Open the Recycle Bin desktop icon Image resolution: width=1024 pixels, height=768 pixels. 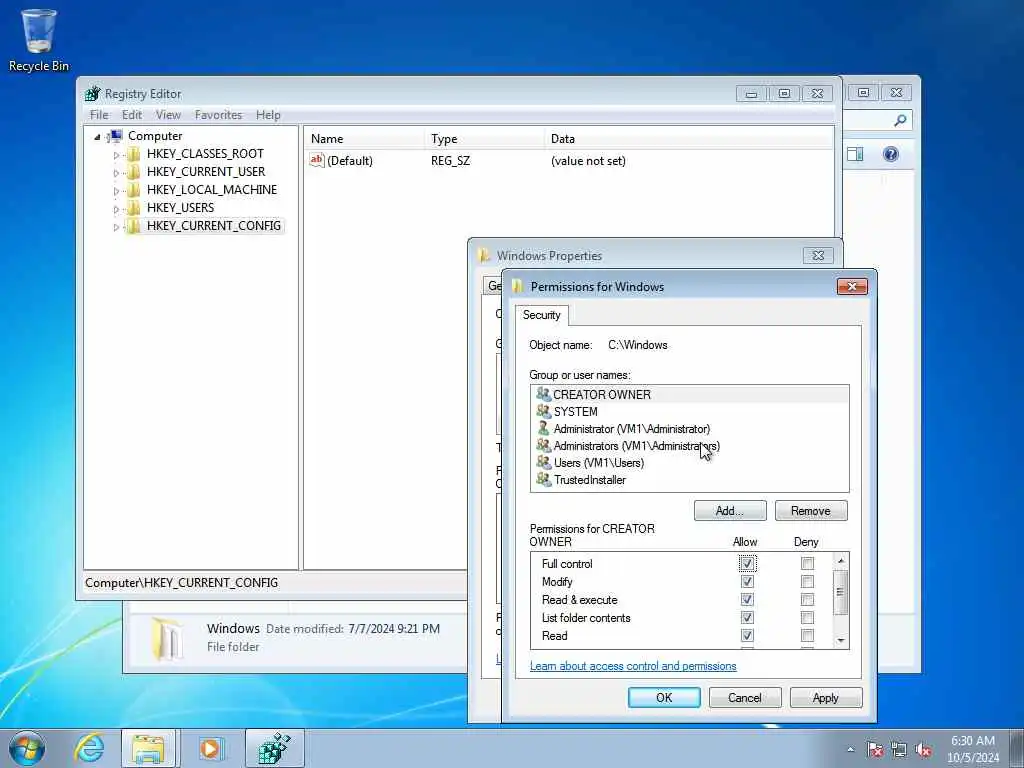point(39,39)
